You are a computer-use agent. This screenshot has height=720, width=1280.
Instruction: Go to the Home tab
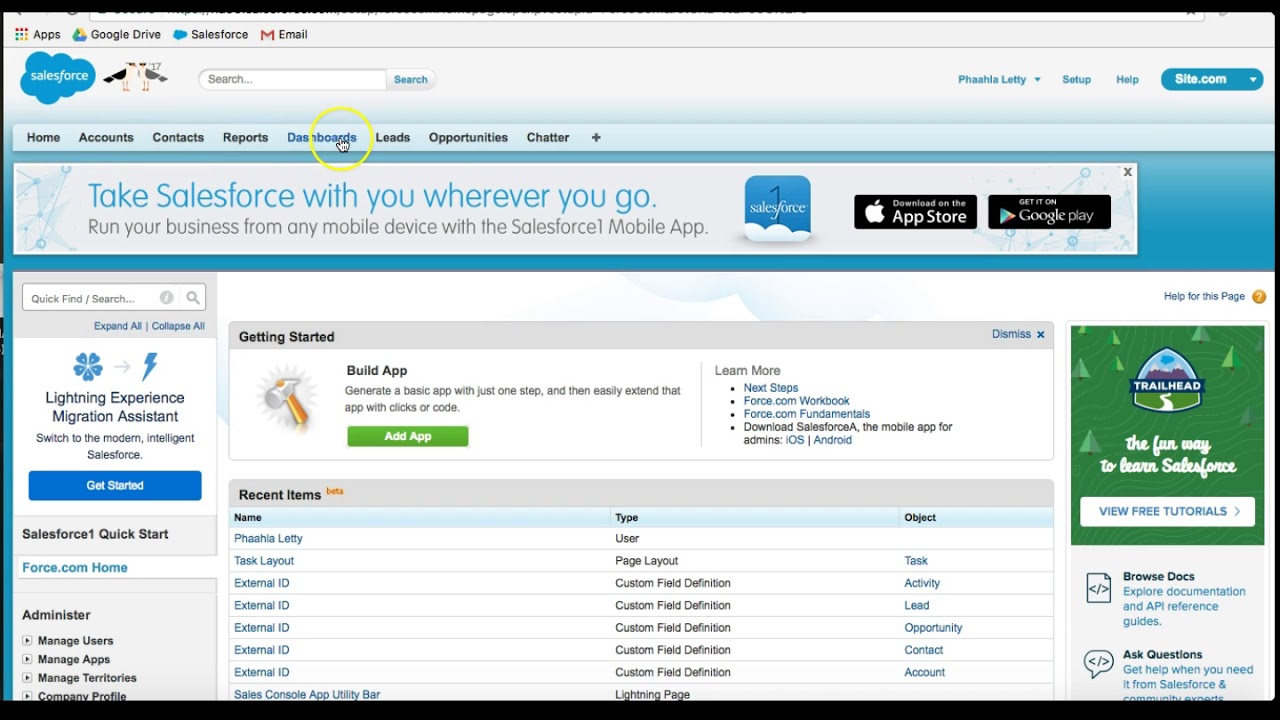(43, 138)
